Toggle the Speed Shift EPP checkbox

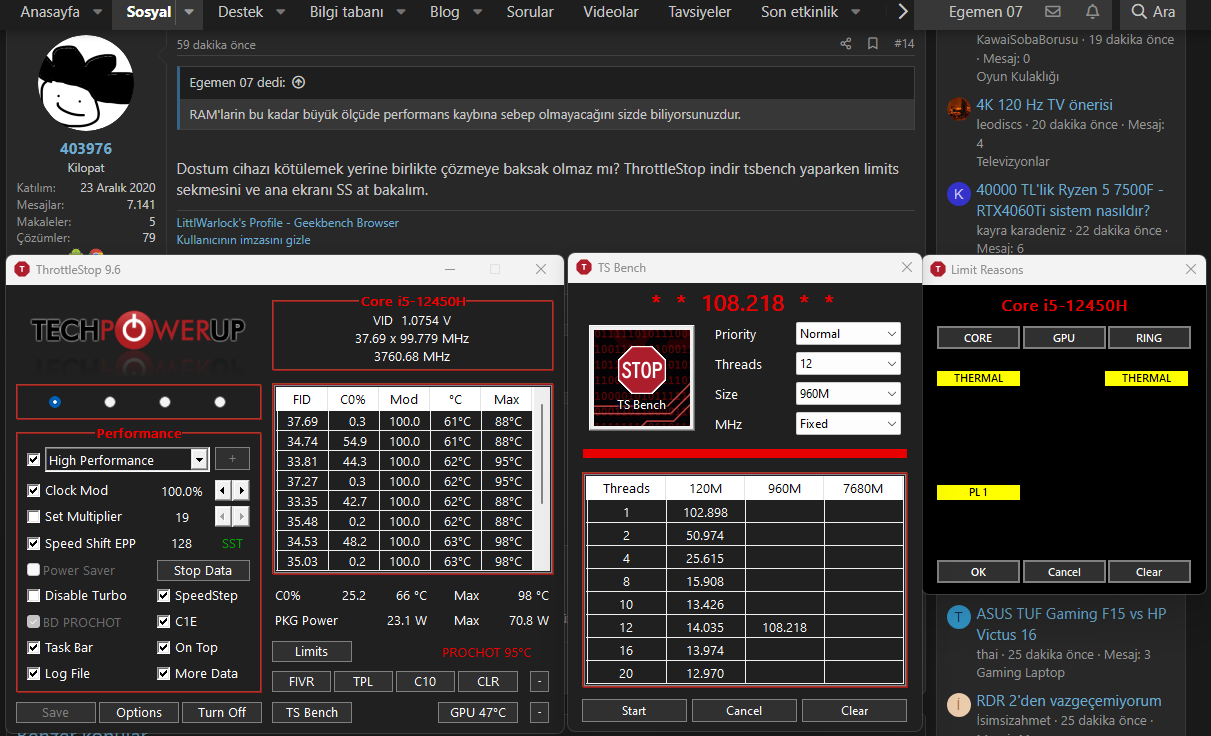[x=34, y=544]
